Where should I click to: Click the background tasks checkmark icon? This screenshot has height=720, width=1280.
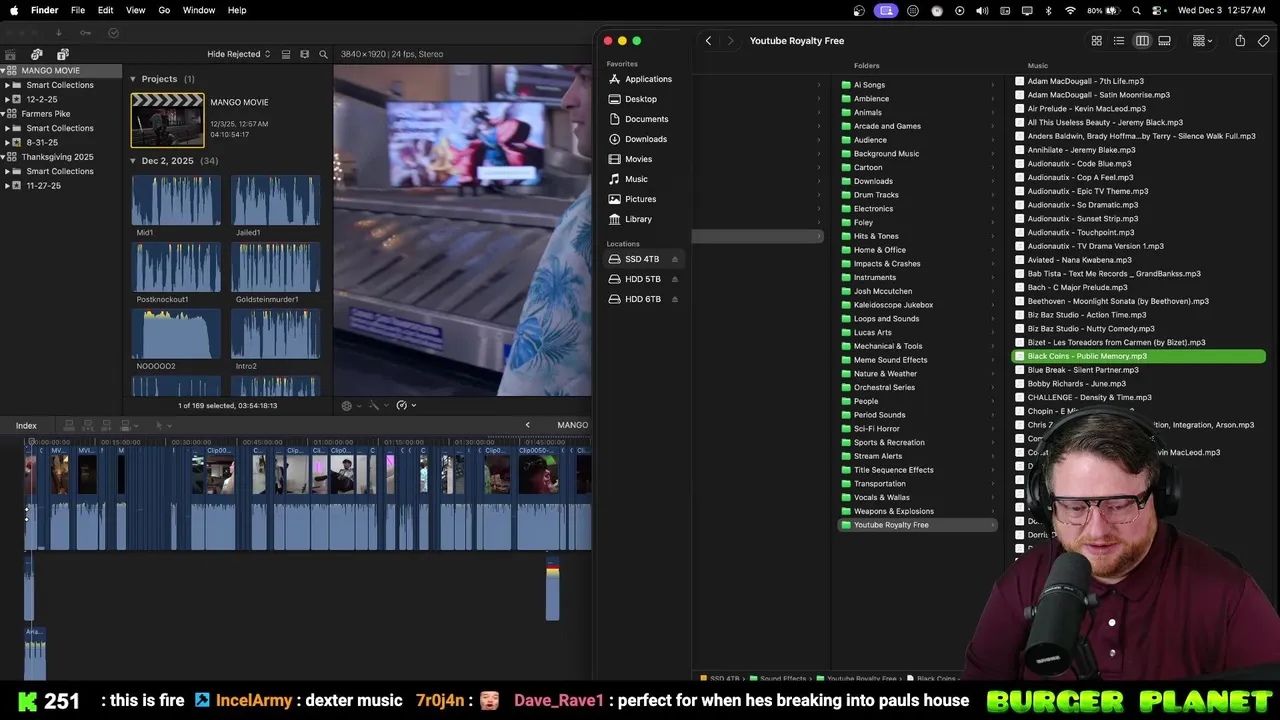113,33
